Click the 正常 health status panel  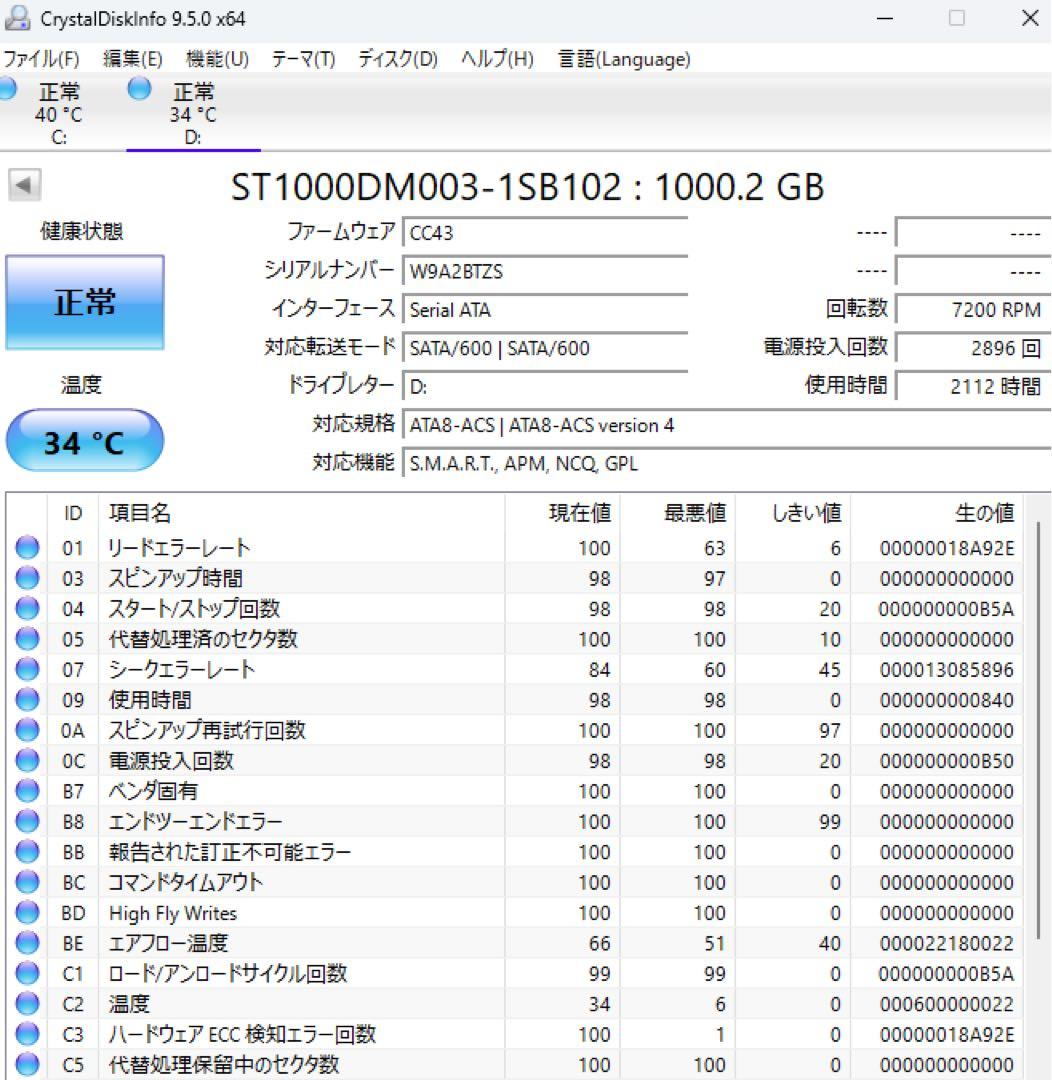click(84, 301)
